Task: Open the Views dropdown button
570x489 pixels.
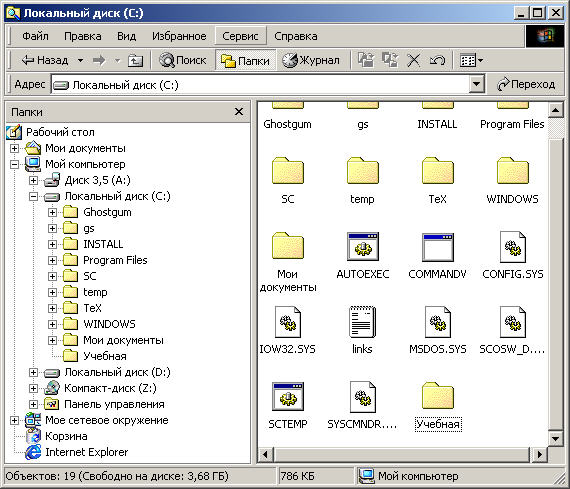Action: pyautogui.click(x=471, y=60)
